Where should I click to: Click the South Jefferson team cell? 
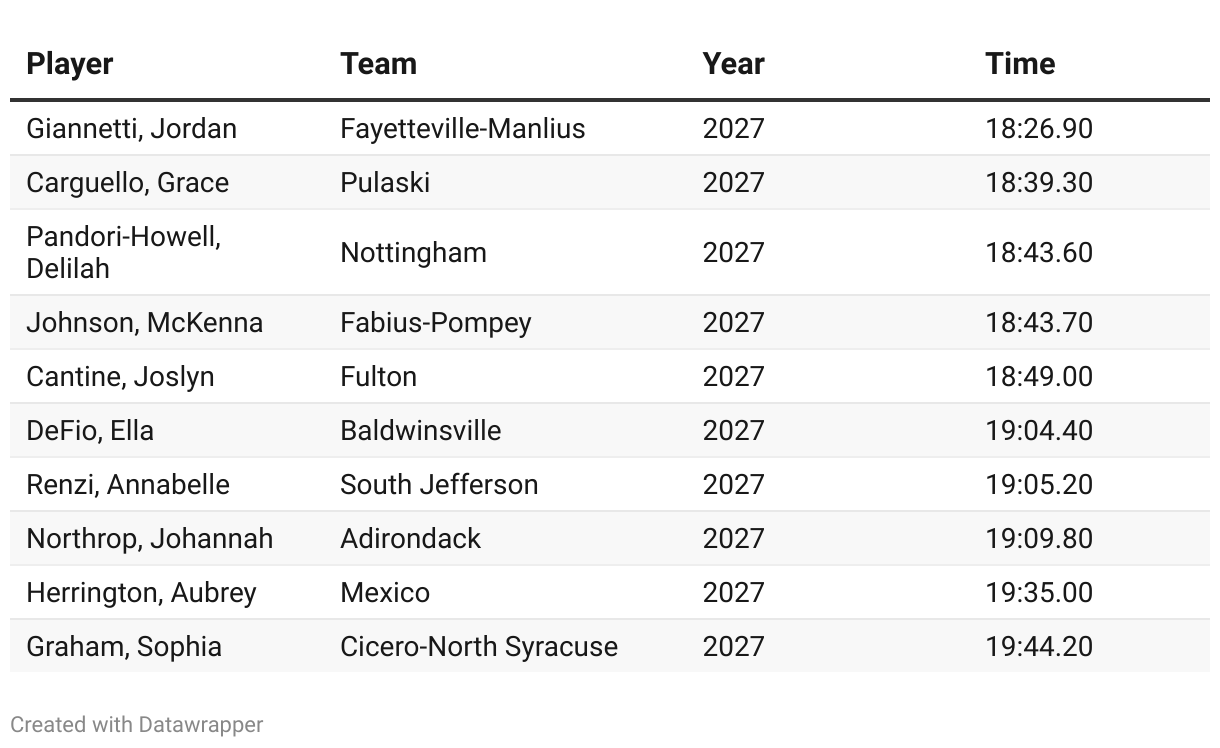[439, 485]
